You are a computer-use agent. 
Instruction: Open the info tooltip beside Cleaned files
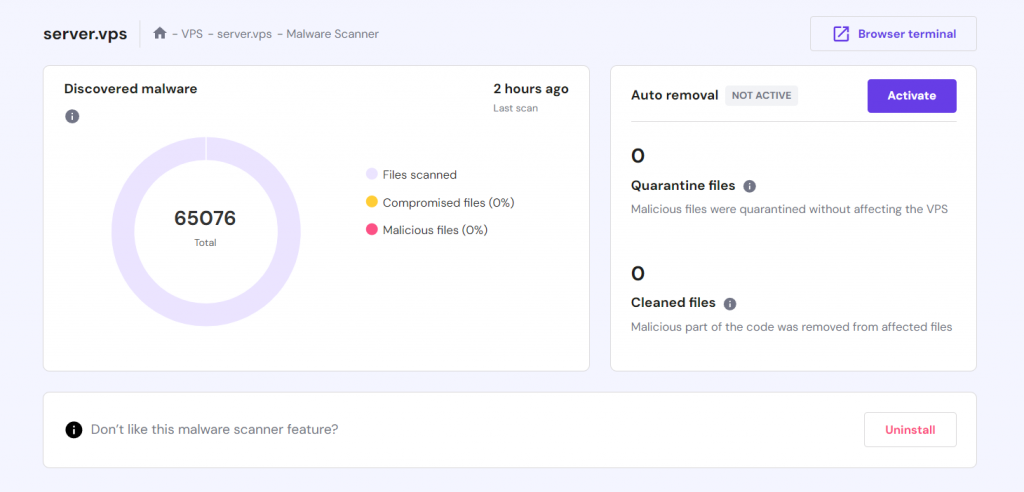730,303
